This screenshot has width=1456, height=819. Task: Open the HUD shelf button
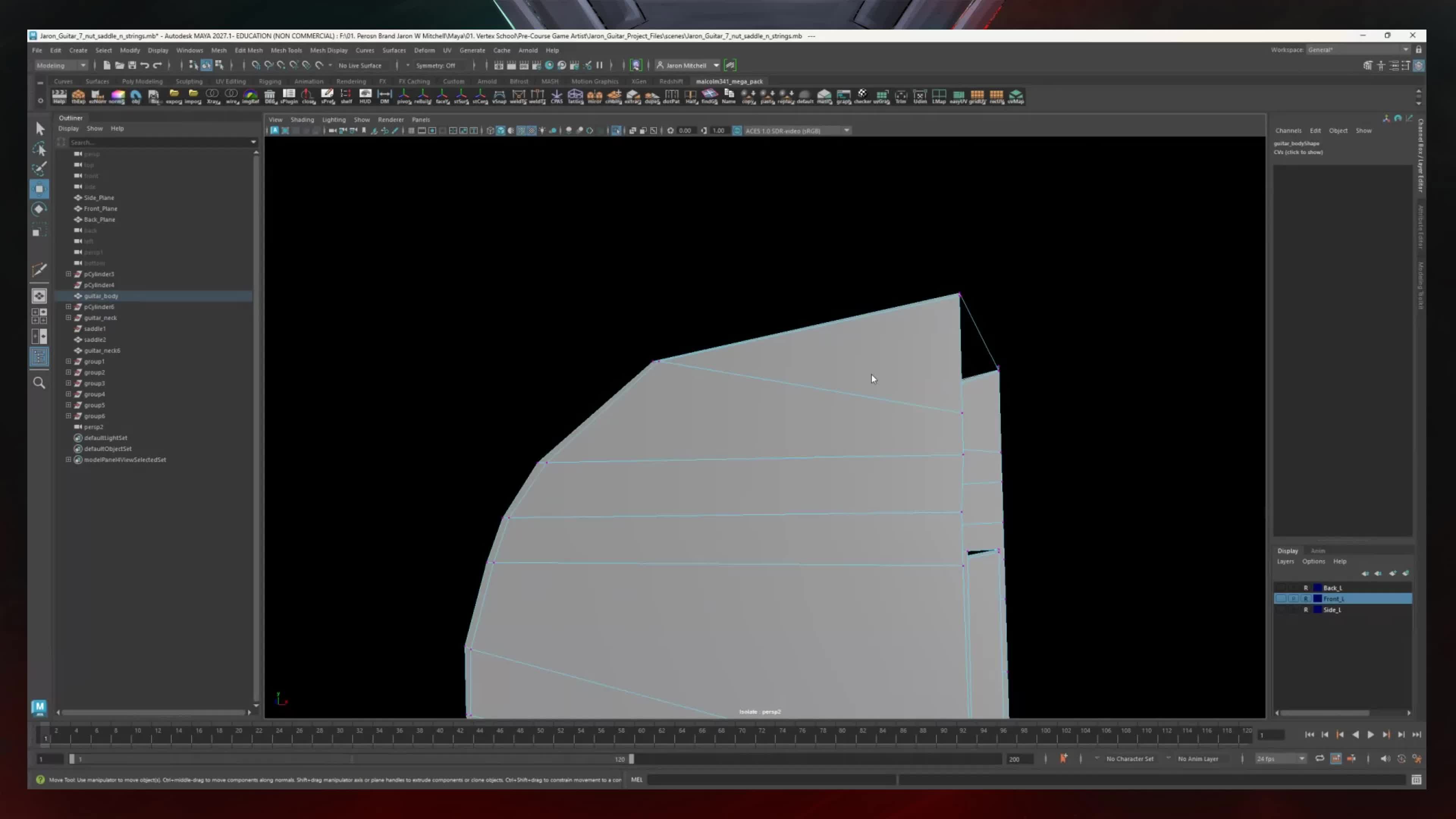[x=365, y=96]
